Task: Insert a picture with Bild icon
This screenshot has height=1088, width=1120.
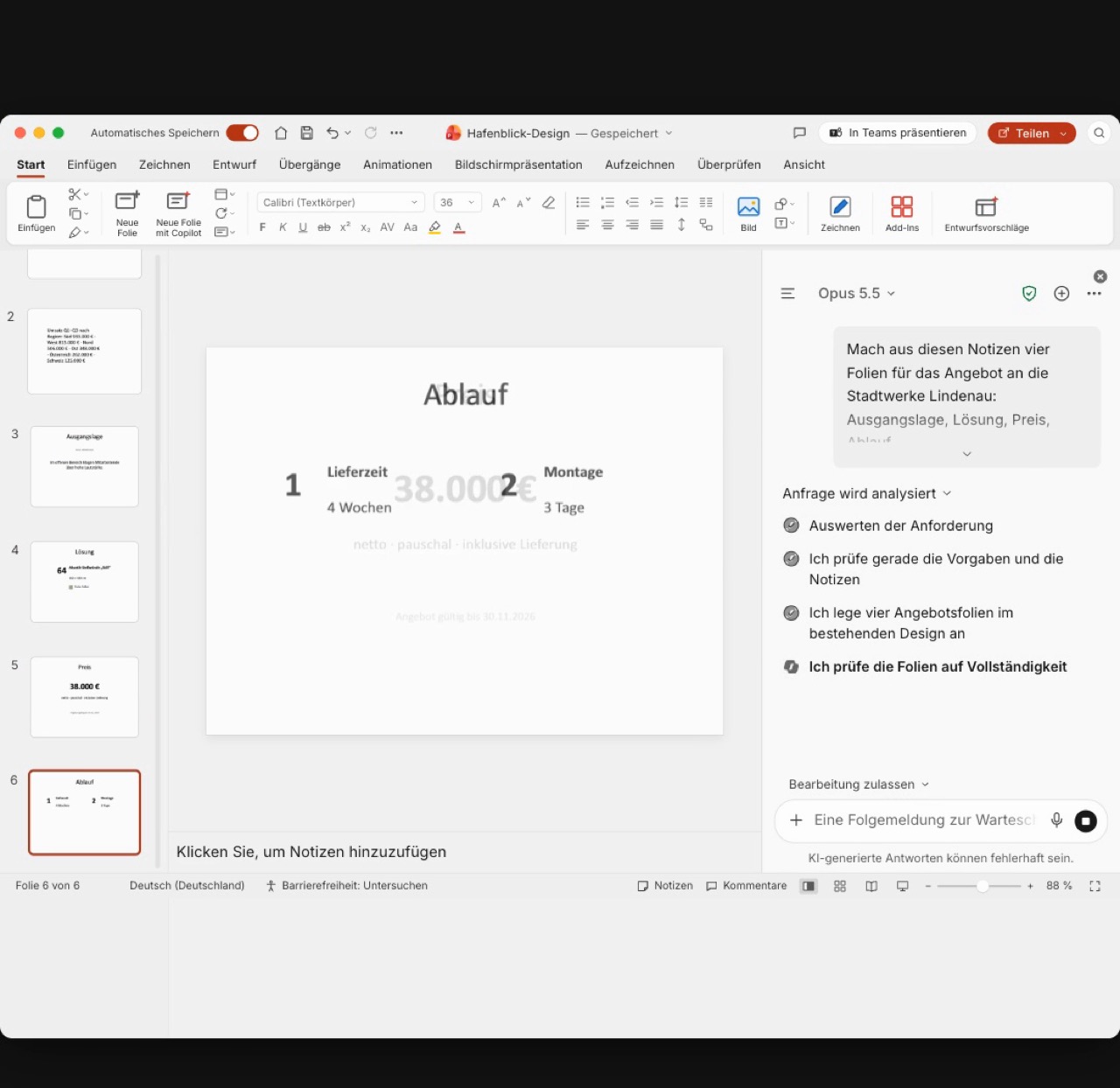Action: pyautogui.click(x=748, y=213)
